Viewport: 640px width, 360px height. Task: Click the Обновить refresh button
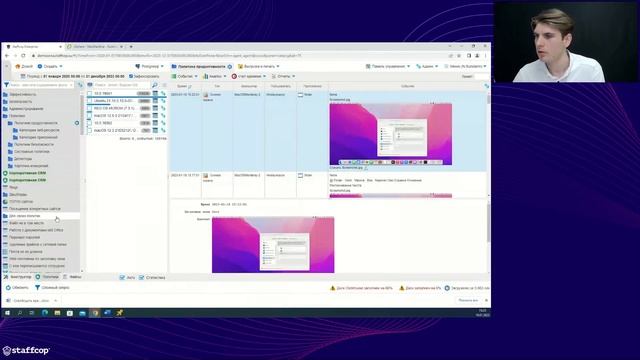[x=17, y=288]
